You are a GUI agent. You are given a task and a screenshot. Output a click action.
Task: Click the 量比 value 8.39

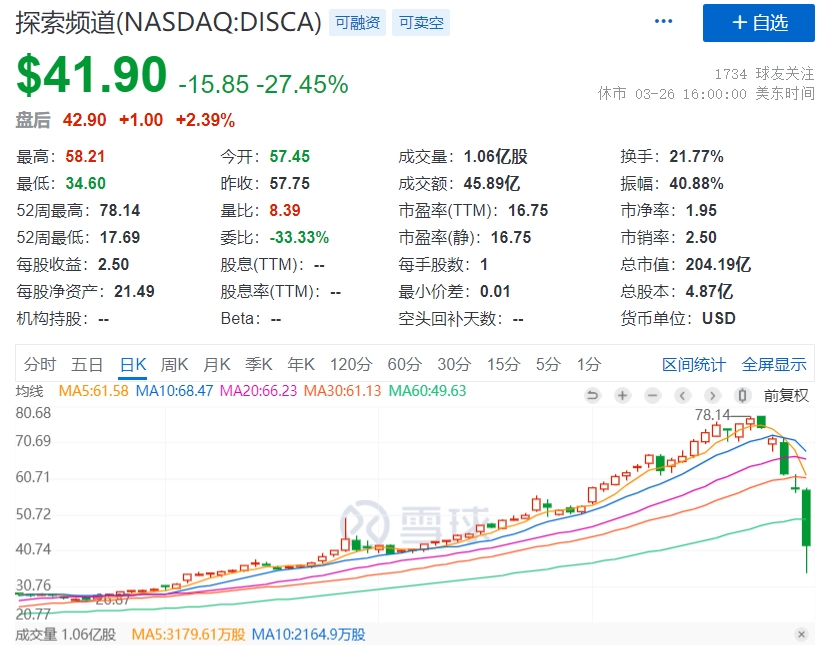285,210
